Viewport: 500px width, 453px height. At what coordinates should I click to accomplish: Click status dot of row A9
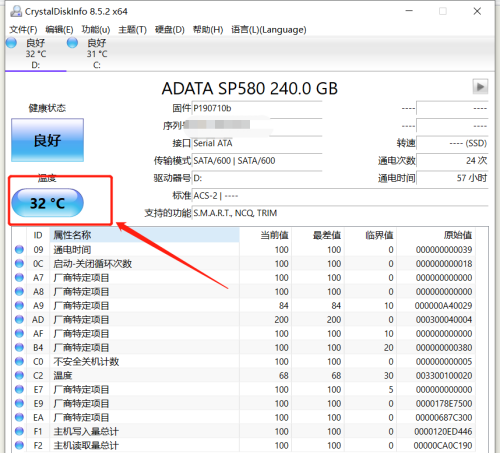19,305
